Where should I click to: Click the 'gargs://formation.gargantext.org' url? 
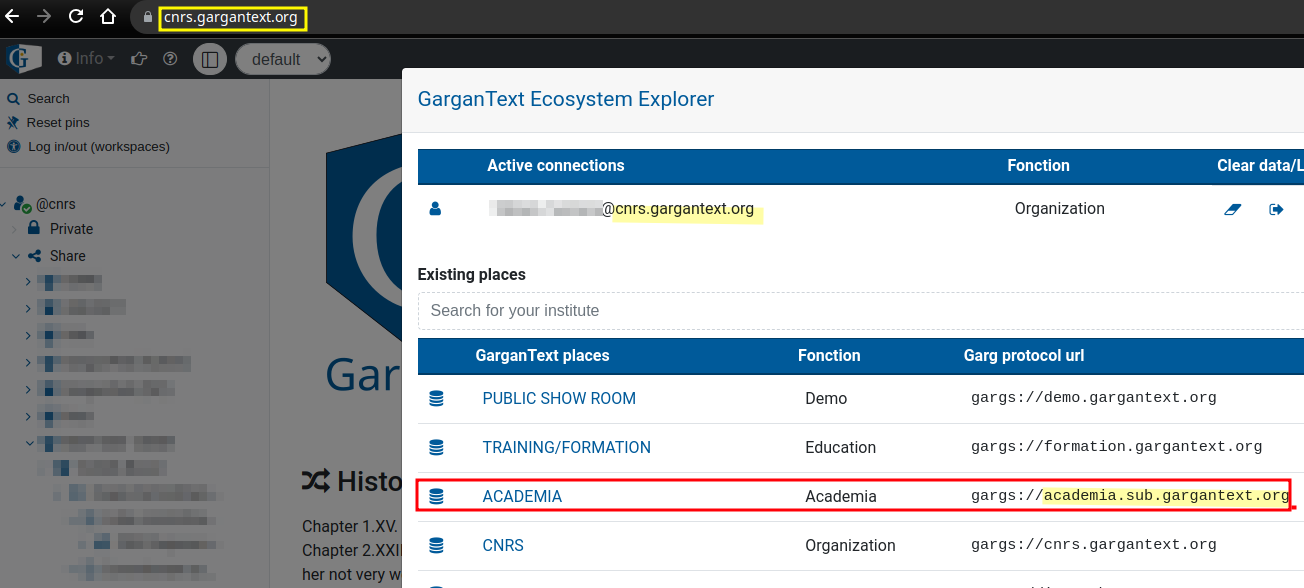pos(1116,447)
